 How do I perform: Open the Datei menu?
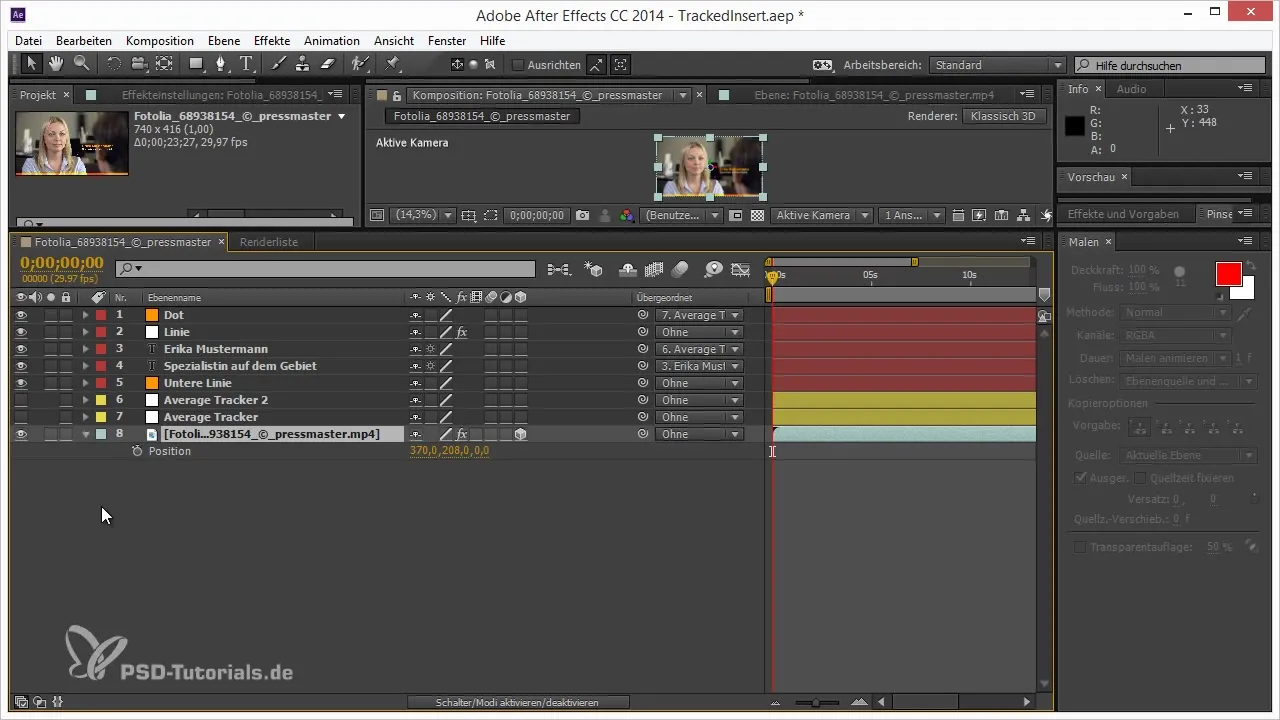click(x=29, y=41)
